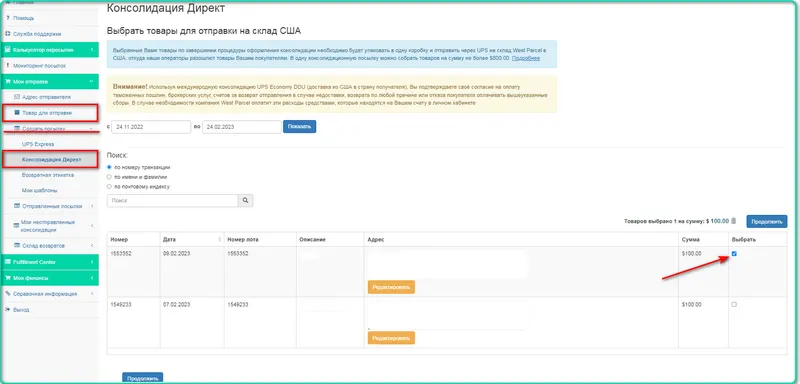
Task: Click the exclamation icon of Мониторинг посылок
Action: point(8,66)
